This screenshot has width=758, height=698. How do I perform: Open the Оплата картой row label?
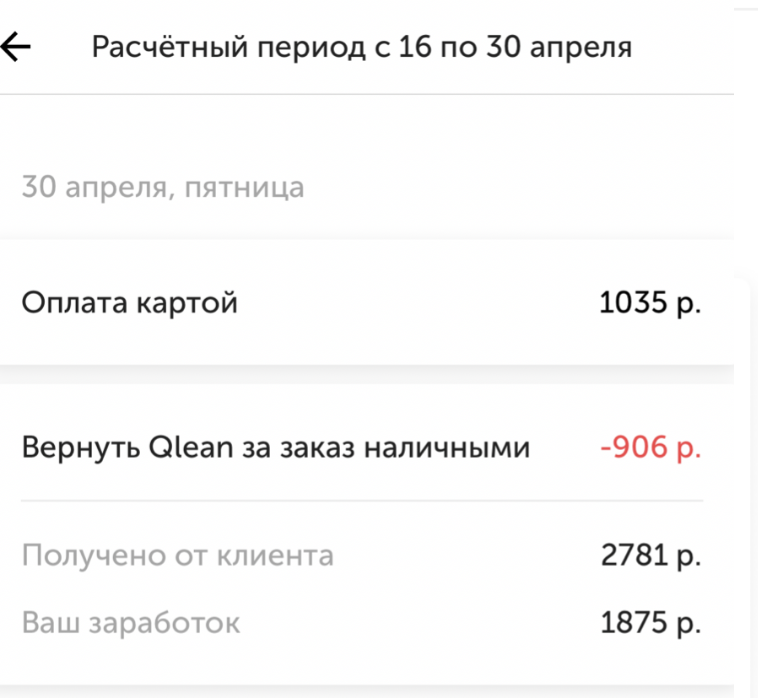coord(130,302)
